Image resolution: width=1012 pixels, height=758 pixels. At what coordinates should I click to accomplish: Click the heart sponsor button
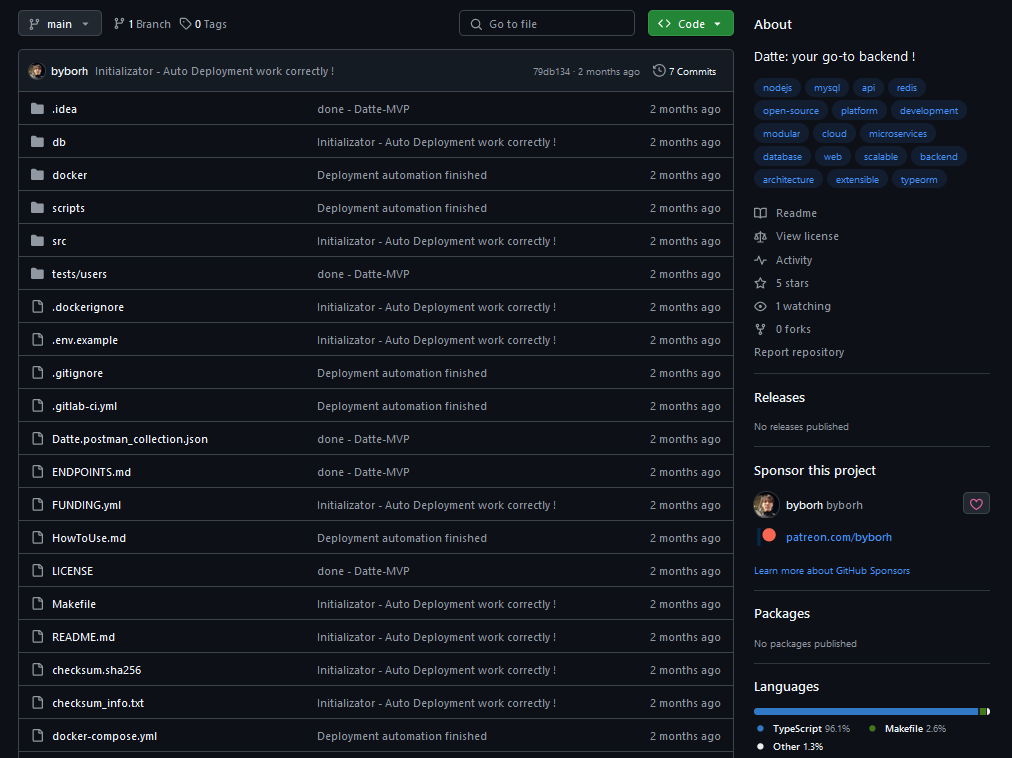(976, 504)
